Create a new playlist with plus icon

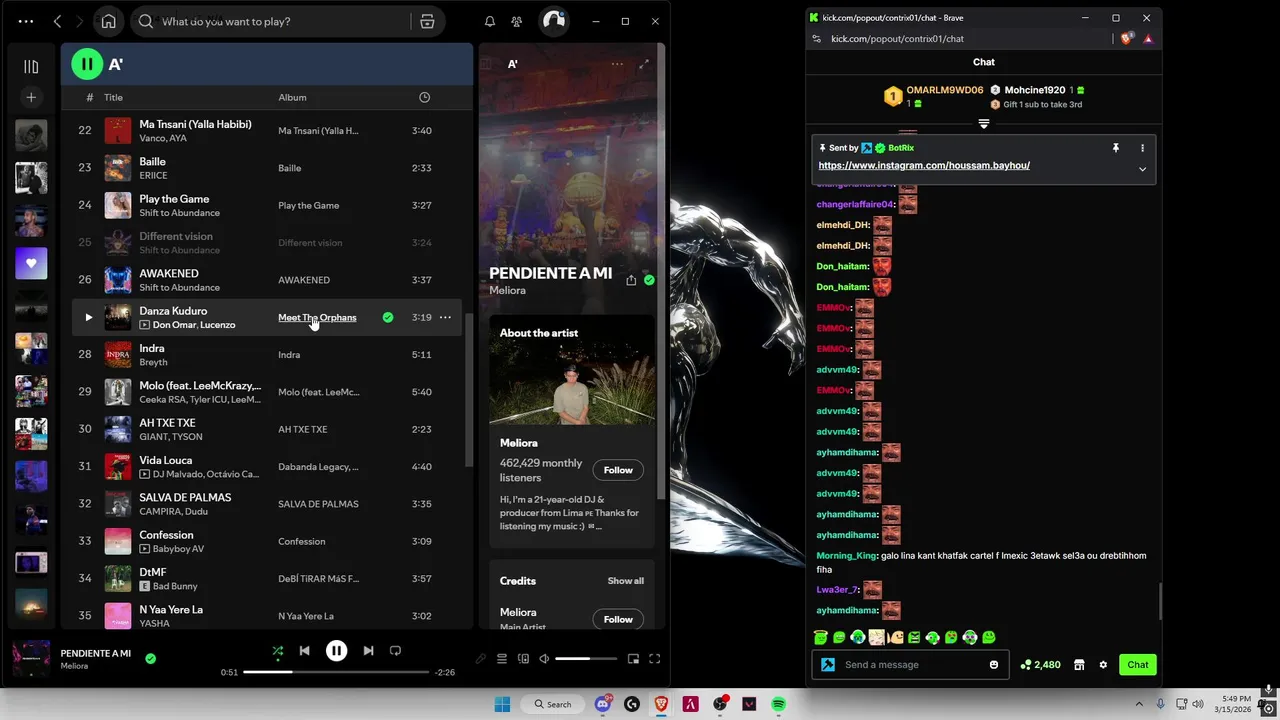[x=31, y=97]
